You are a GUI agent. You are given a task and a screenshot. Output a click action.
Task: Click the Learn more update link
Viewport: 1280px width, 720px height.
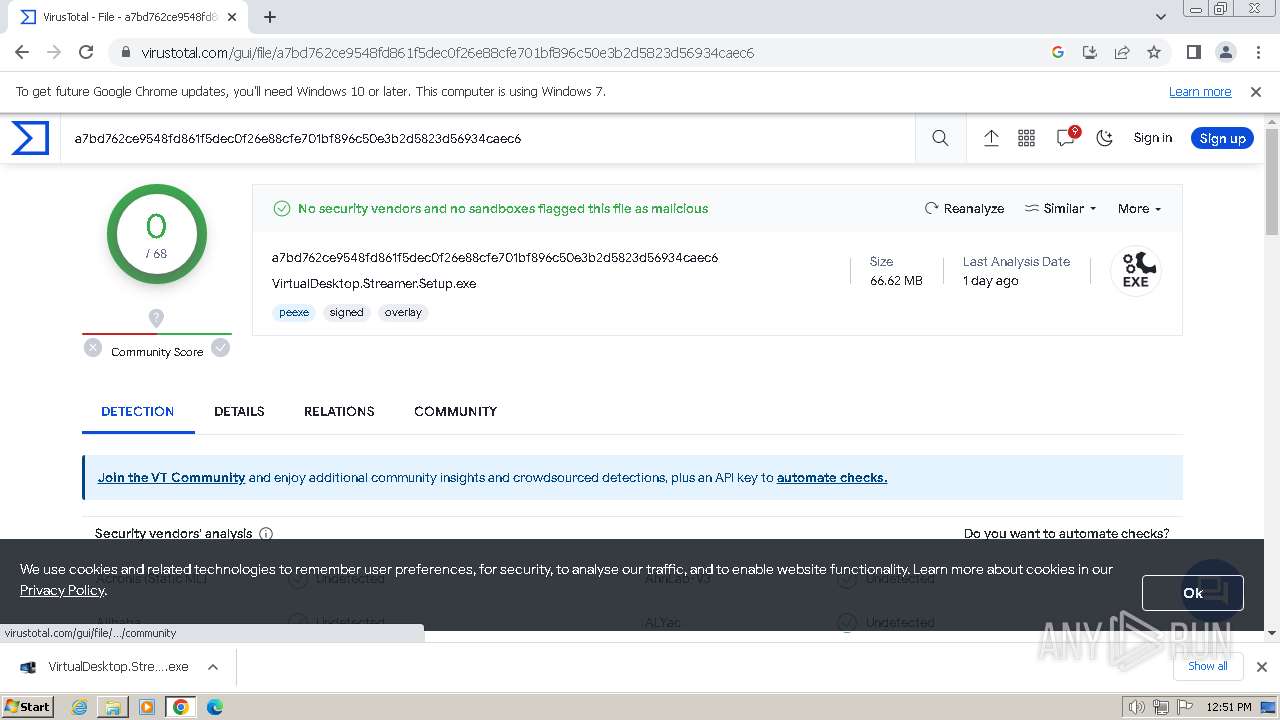point(1200,91)
